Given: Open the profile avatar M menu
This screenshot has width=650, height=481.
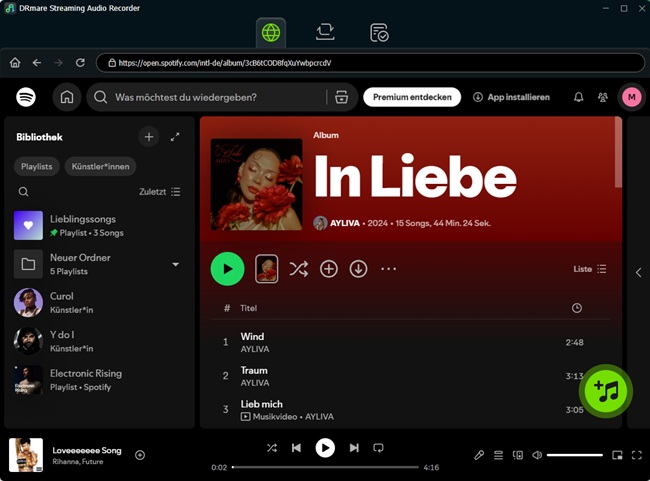Looking at the screenshot, I should [632, 97].
